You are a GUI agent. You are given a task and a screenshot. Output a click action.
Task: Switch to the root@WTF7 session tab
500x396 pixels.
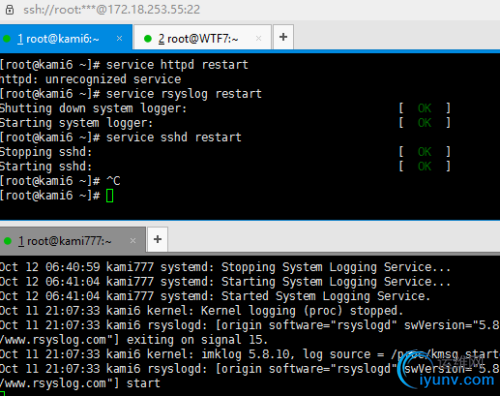click(202, 39)
